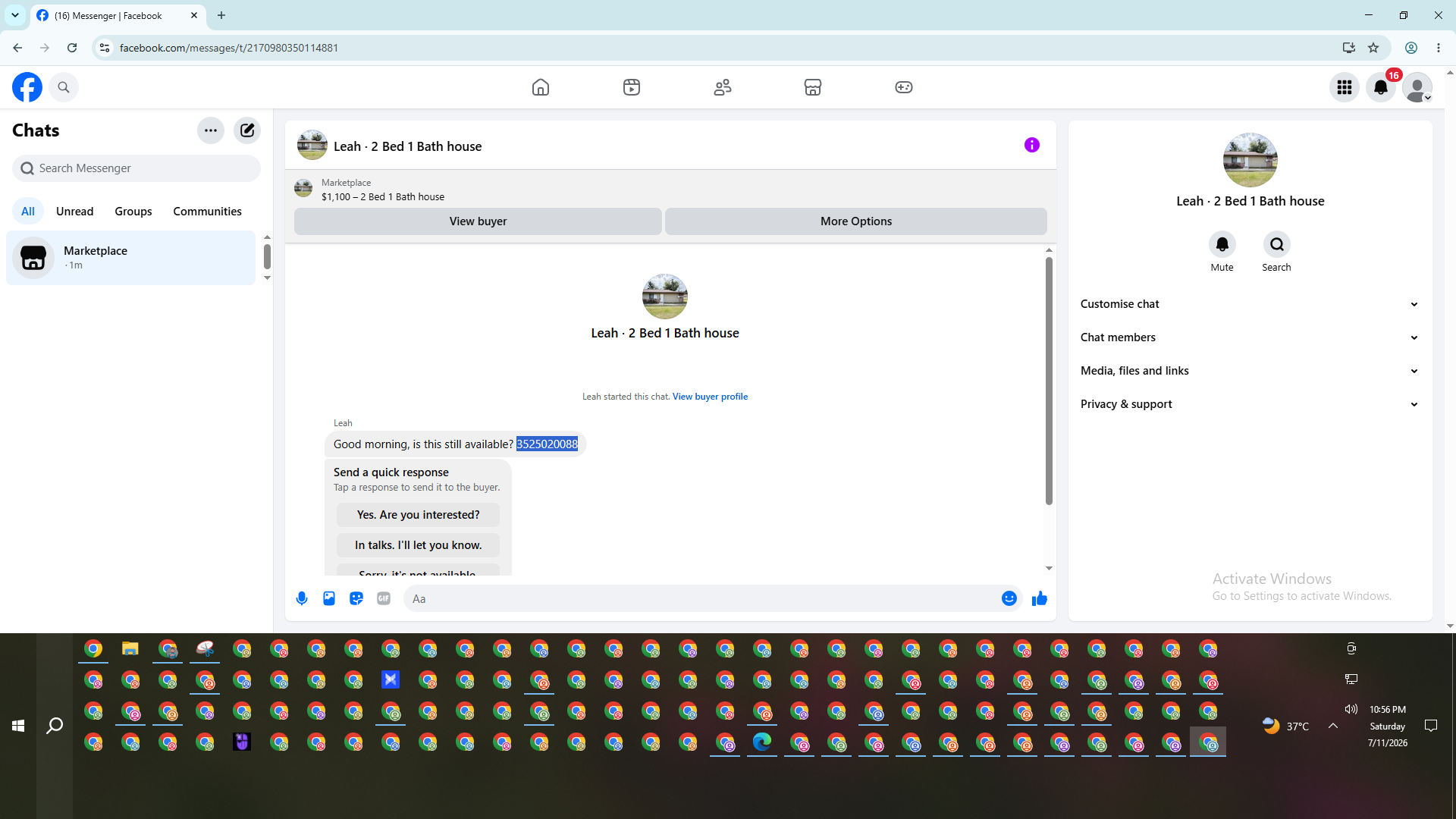Open More Options for the listing
Image resolution: width=1456 pixels, height=819 pixels.
(x=856, y=221)
